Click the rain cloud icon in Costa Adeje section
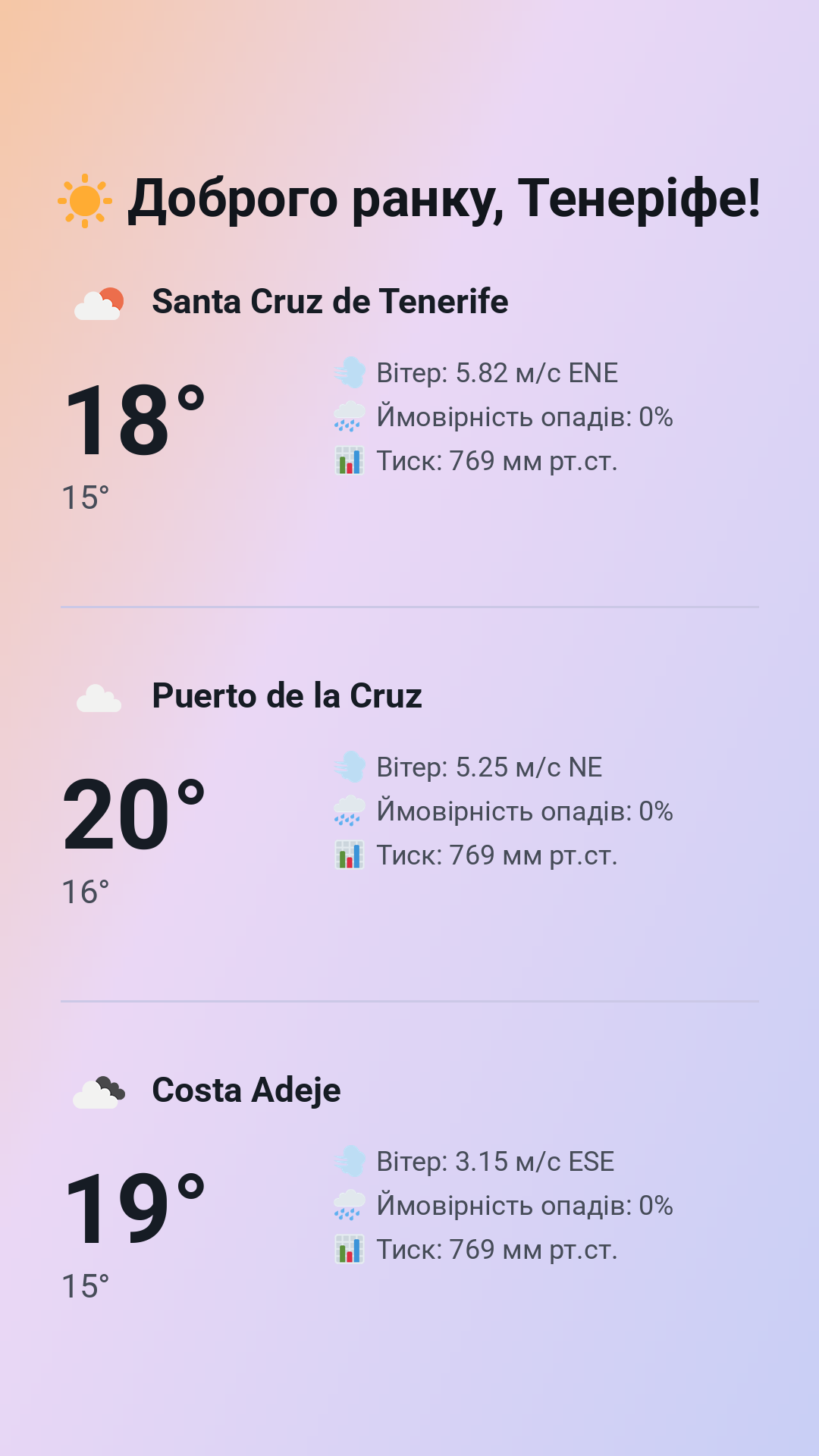The width and height of the screenshot is (819, 1456). click(x=350, y=1206)
